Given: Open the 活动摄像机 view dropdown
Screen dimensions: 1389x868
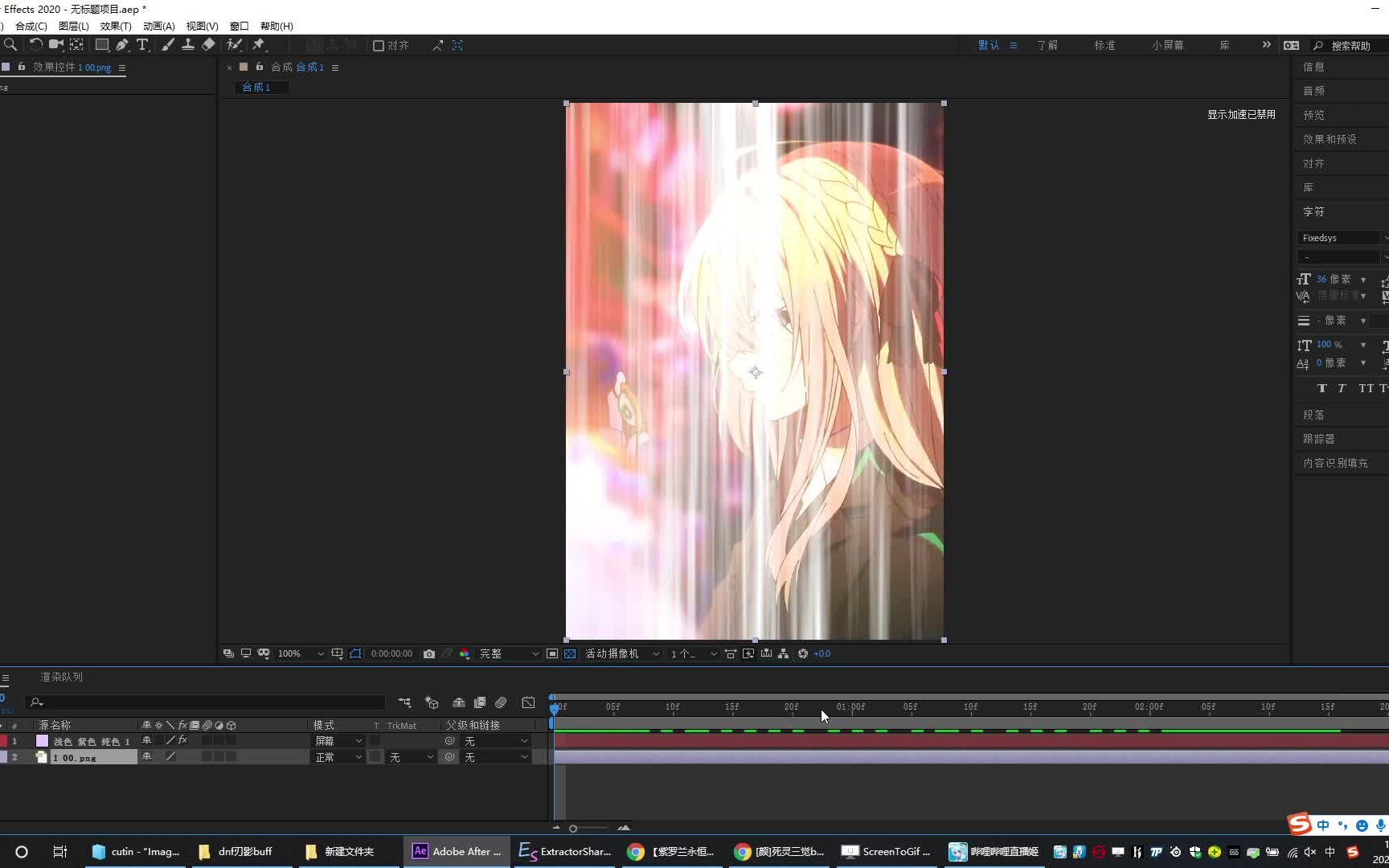Looking at the screenshot, I should pyautogui.click(x=622, y=654).
